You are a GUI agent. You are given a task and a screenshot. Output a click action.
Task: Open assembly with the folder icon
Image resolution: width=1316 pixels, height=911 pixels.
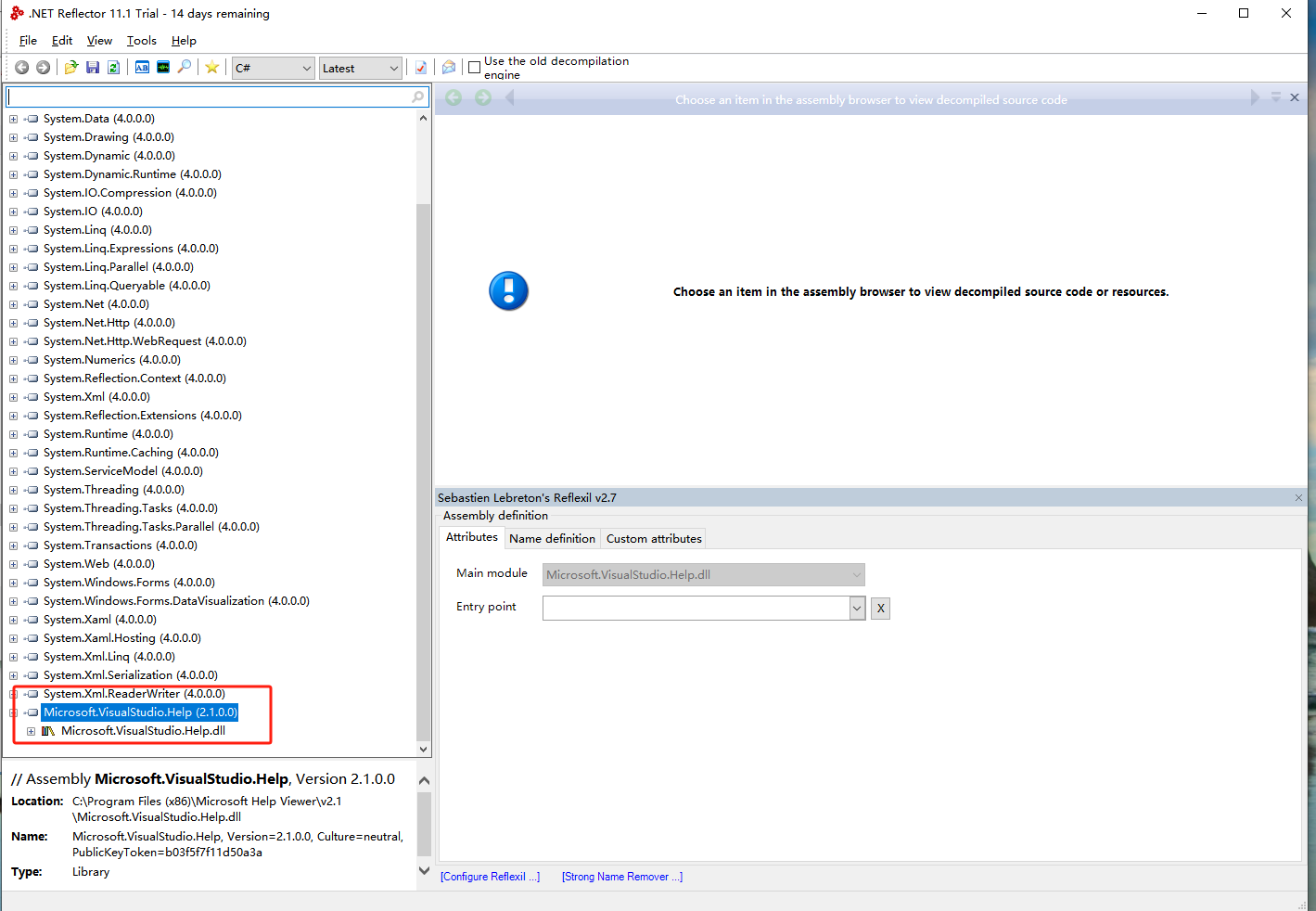pos(71,68)
